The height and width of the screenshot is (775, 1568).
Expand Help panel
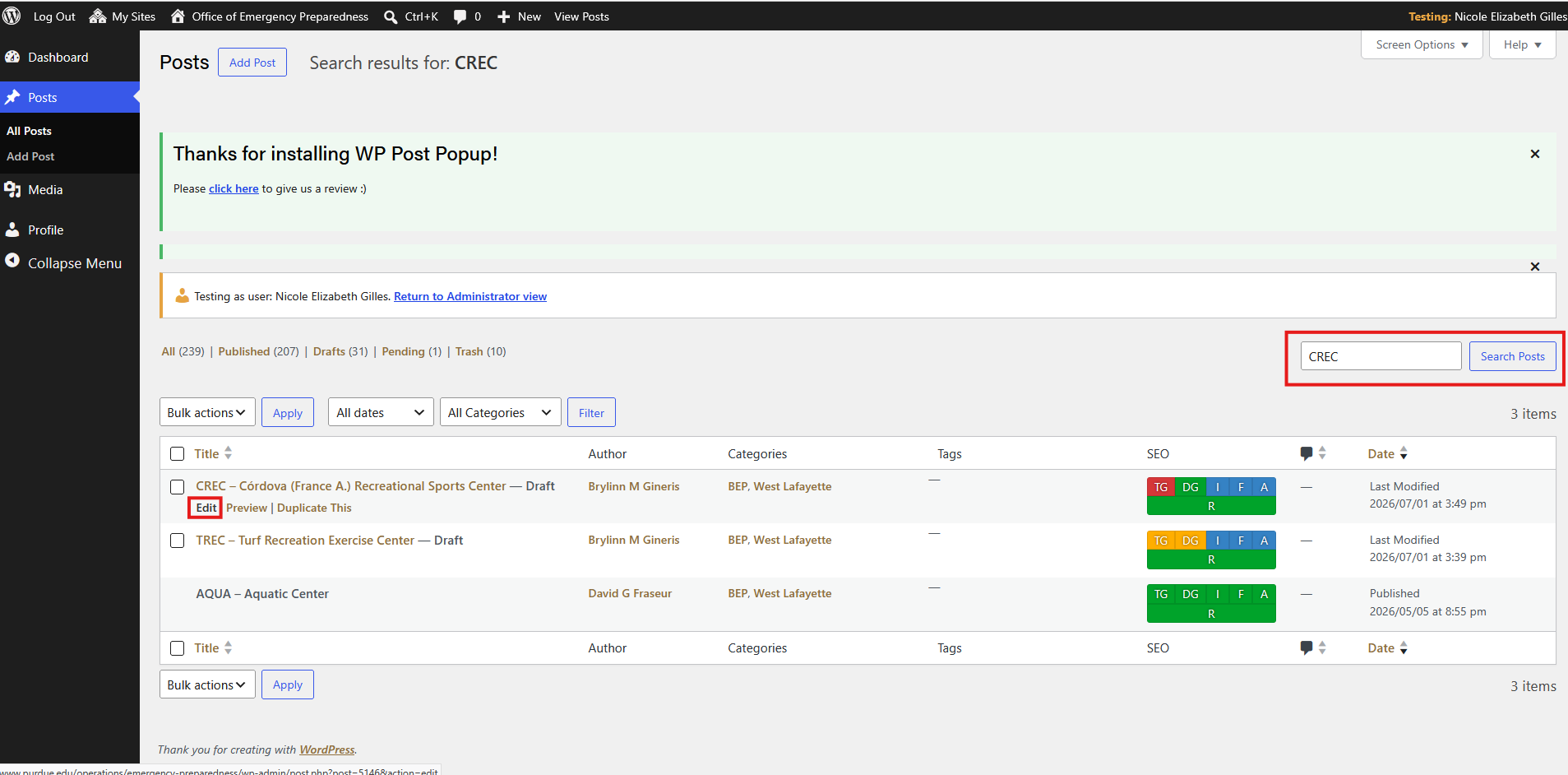pyautogui.click(x=1522, y=44)
